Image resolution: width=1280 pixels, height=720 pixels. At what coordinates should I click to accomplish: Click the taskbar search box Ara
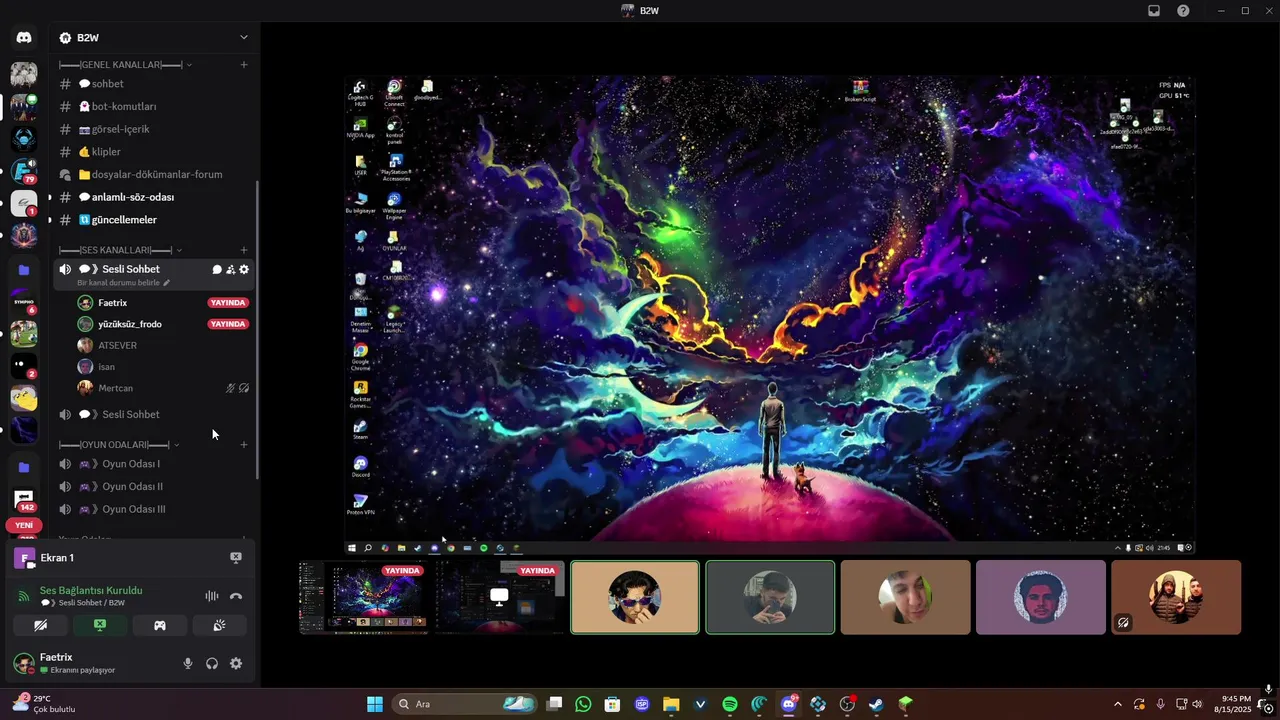(x=465, y=704)
